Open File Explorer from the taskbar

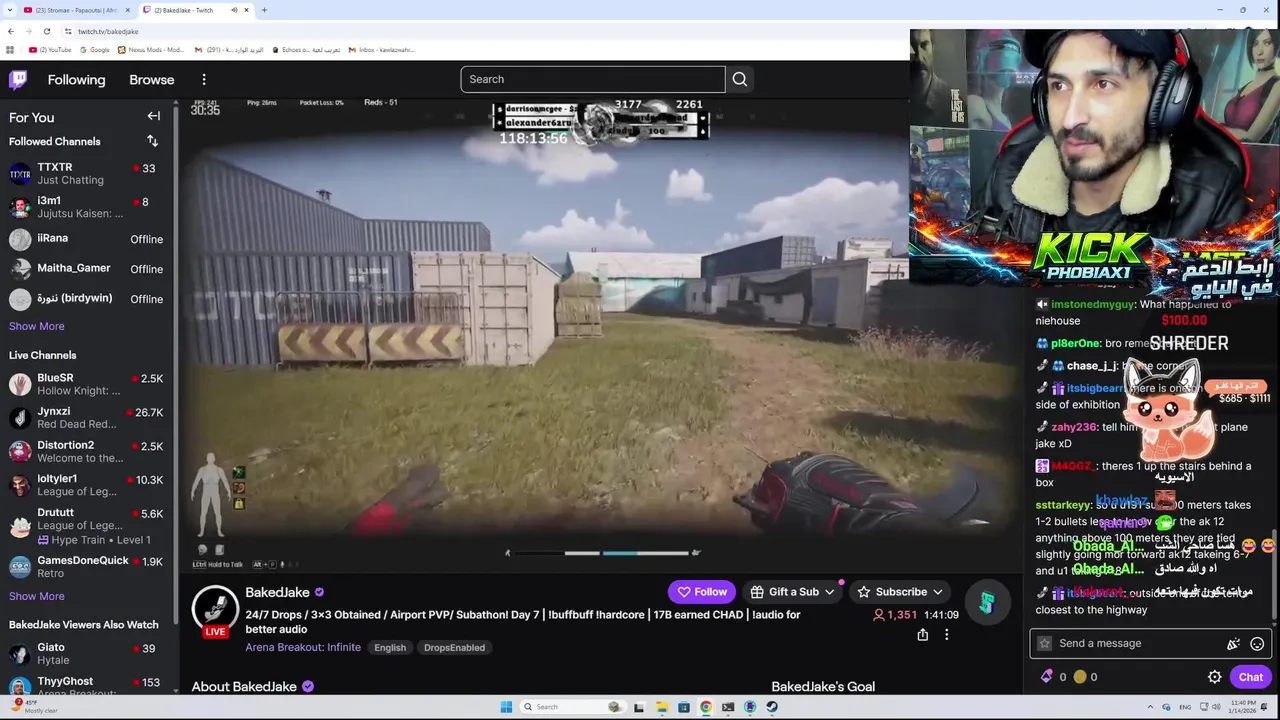662,707
